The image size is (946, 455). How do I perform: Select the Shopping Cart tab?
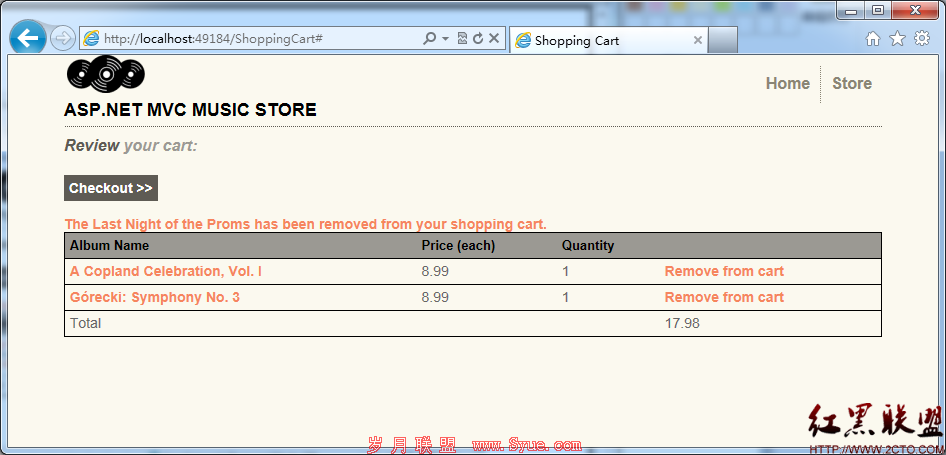pos(608,40)
